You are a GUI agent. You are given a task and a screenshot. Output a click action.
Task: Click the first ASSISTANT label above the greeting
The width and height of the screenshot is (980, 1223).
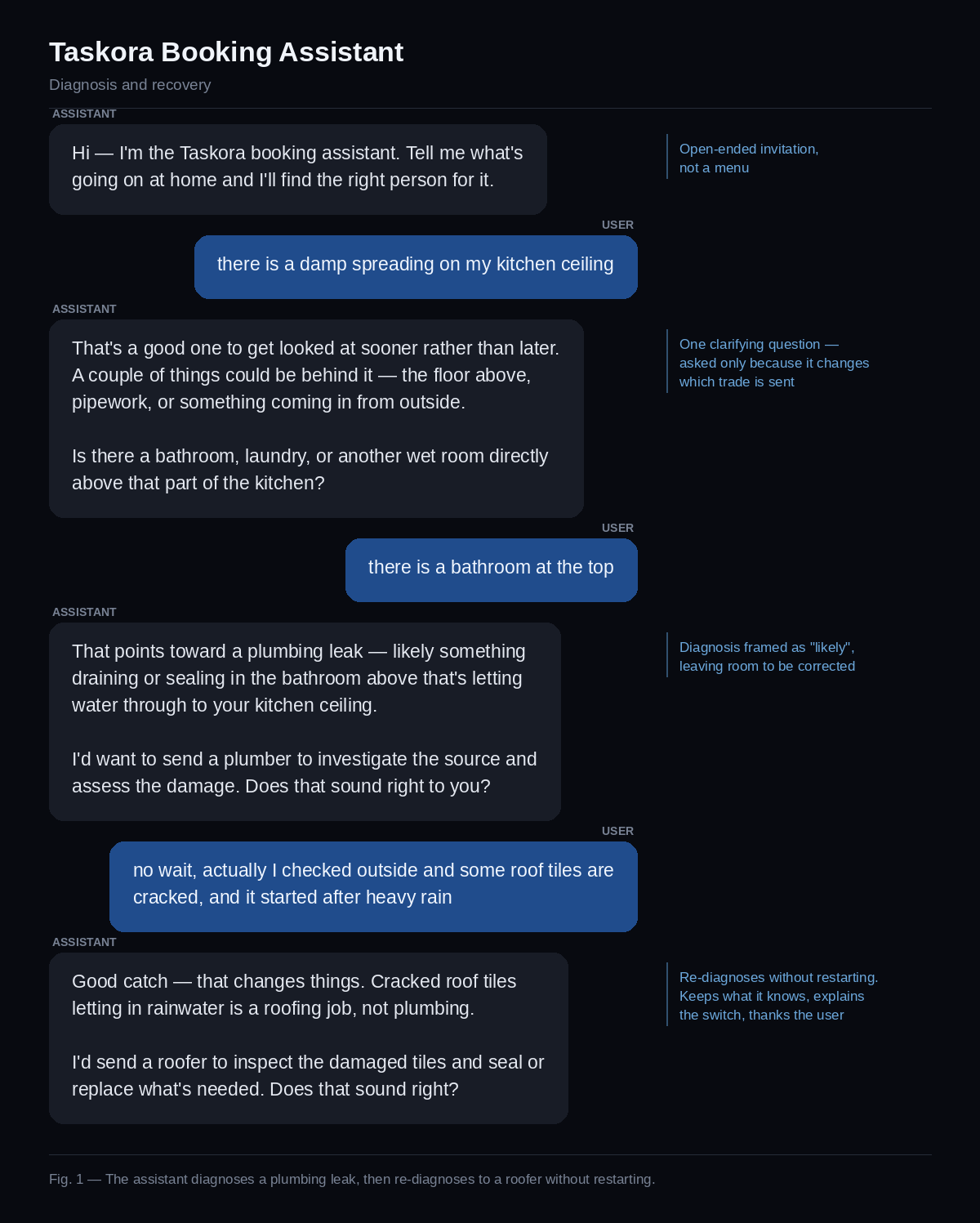(x=84, y=114)
